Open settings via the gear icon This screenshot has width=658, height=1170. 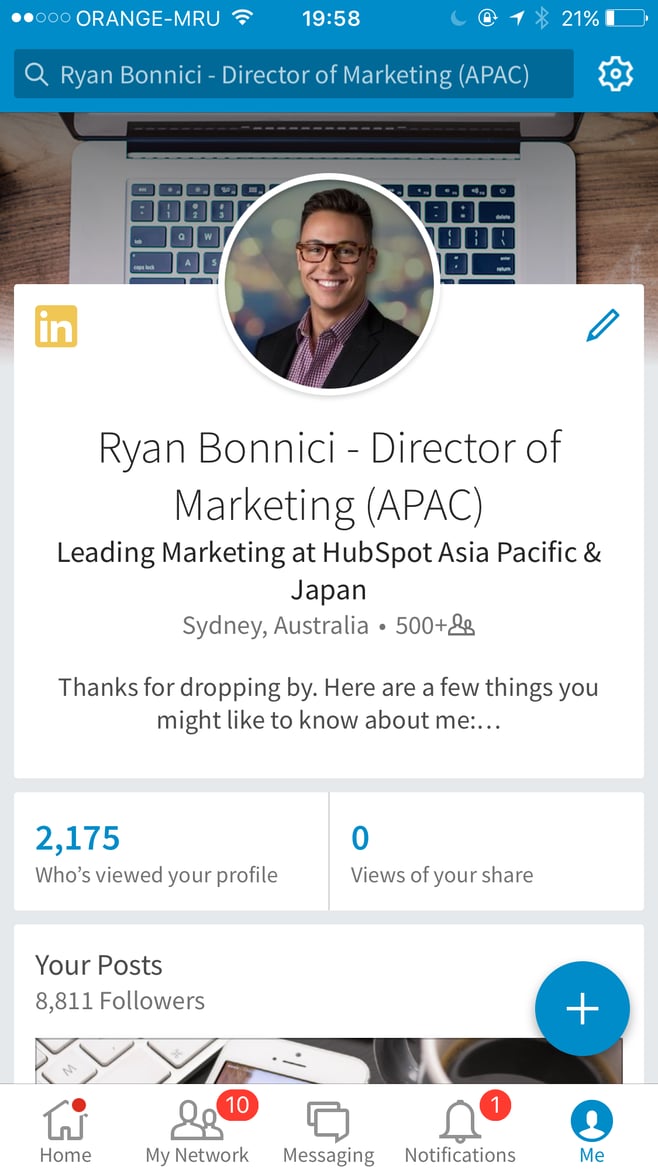(x=615, y=74)
